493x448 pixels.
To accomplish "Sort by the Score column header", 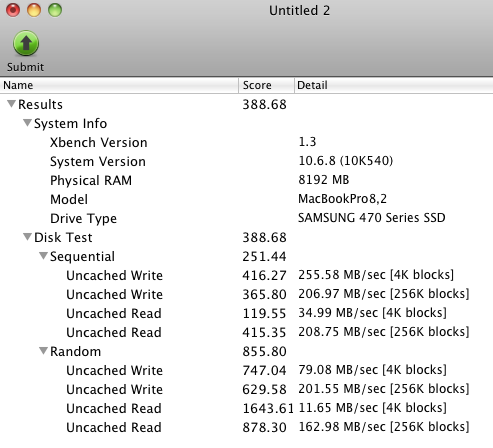I will tap(266, 85).
